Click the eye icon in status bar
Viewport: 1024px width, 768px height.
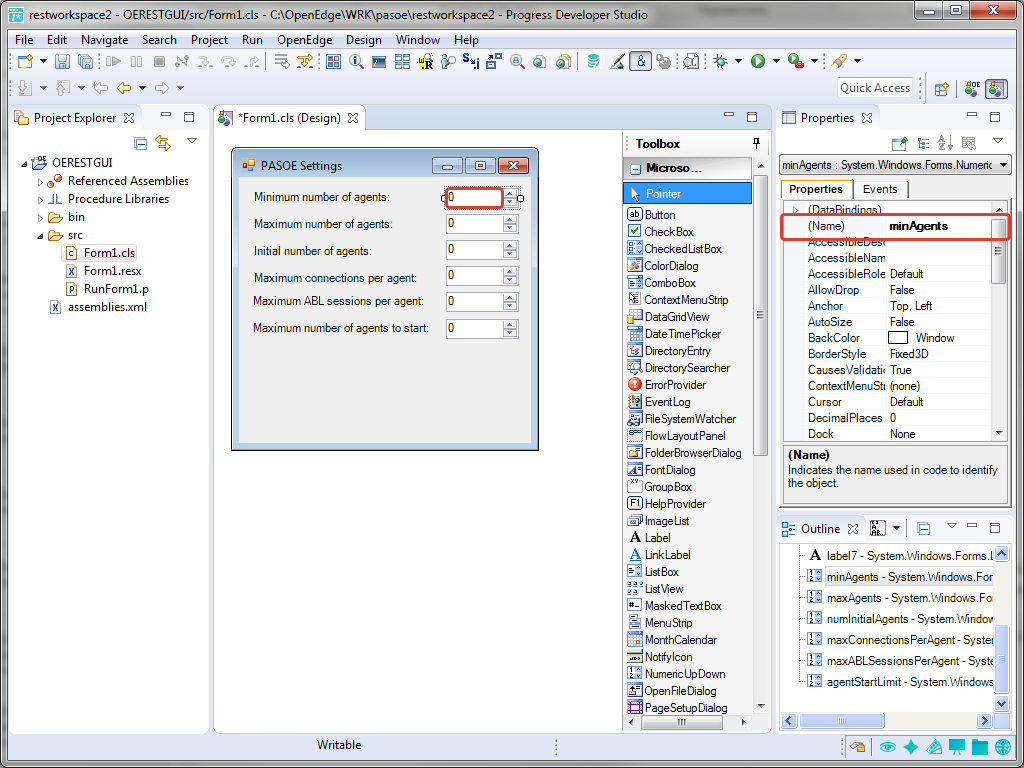tap(888, 747)
